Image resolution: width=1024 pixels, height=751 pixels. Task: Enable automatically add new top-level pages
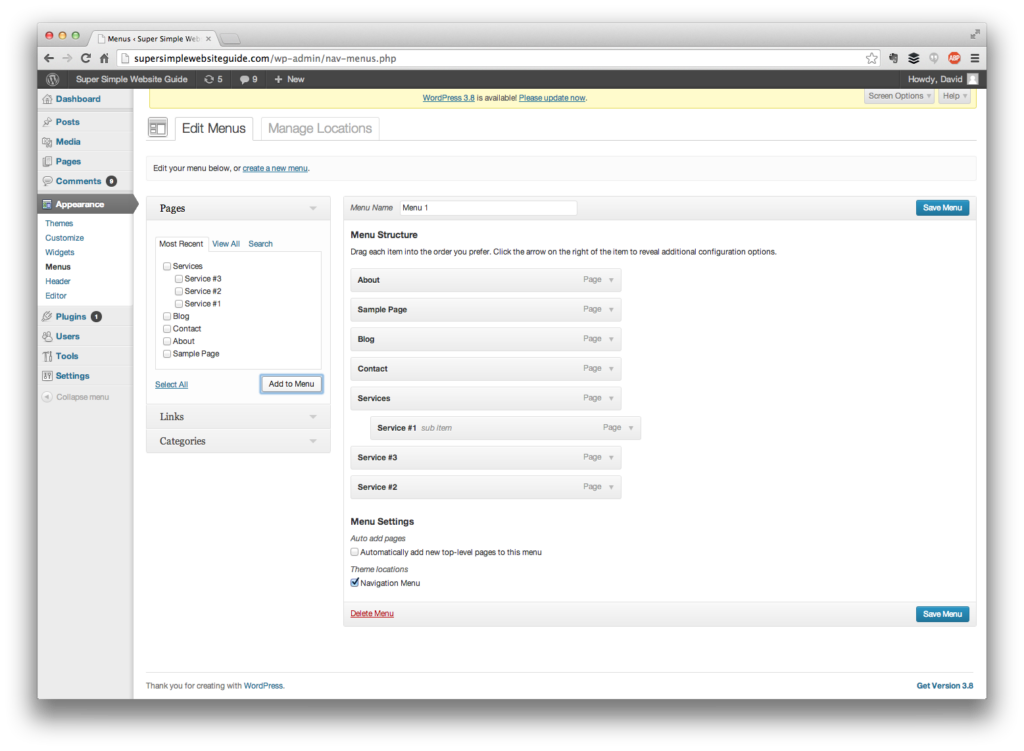(x=355, y=552)
